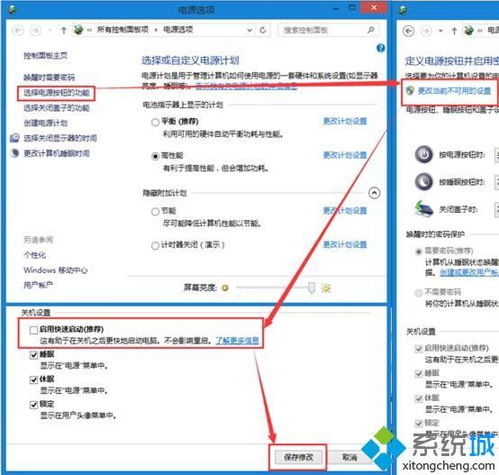499x475 pixels.
Task: Toggle 休眠 checkbox in bottom panel
Action: click(33, 379)
